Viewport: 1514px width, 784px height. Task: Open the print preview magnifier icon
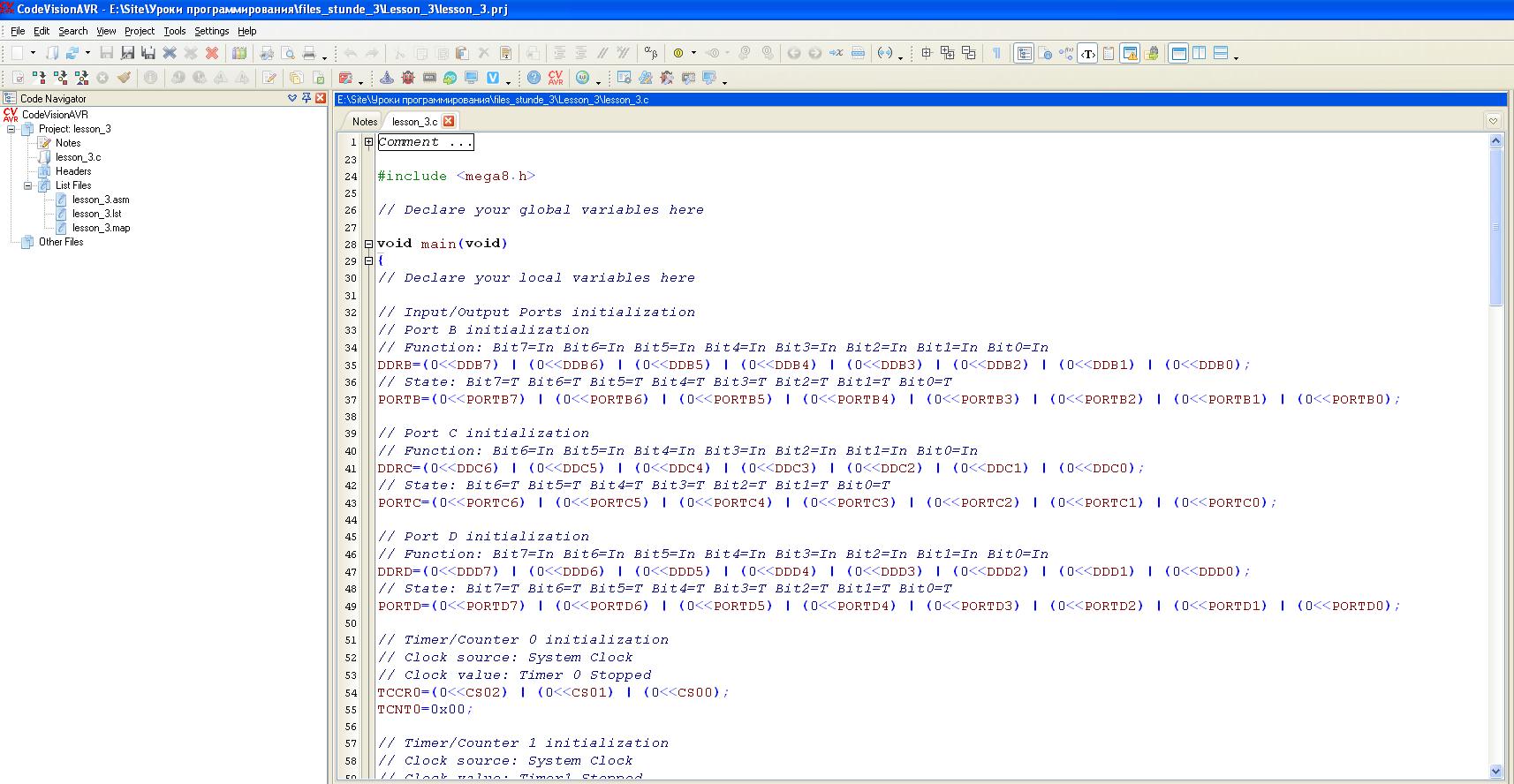tap(288, 53)
